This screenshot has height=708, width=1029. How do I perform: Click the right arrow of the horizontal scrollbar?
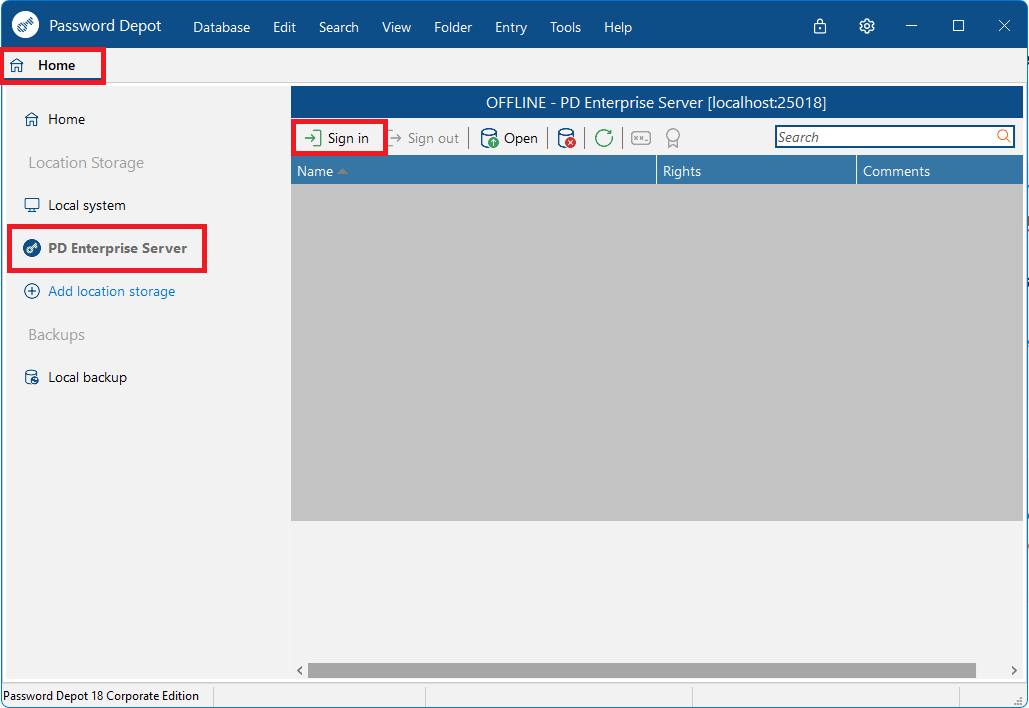(x=1014, y=670)
